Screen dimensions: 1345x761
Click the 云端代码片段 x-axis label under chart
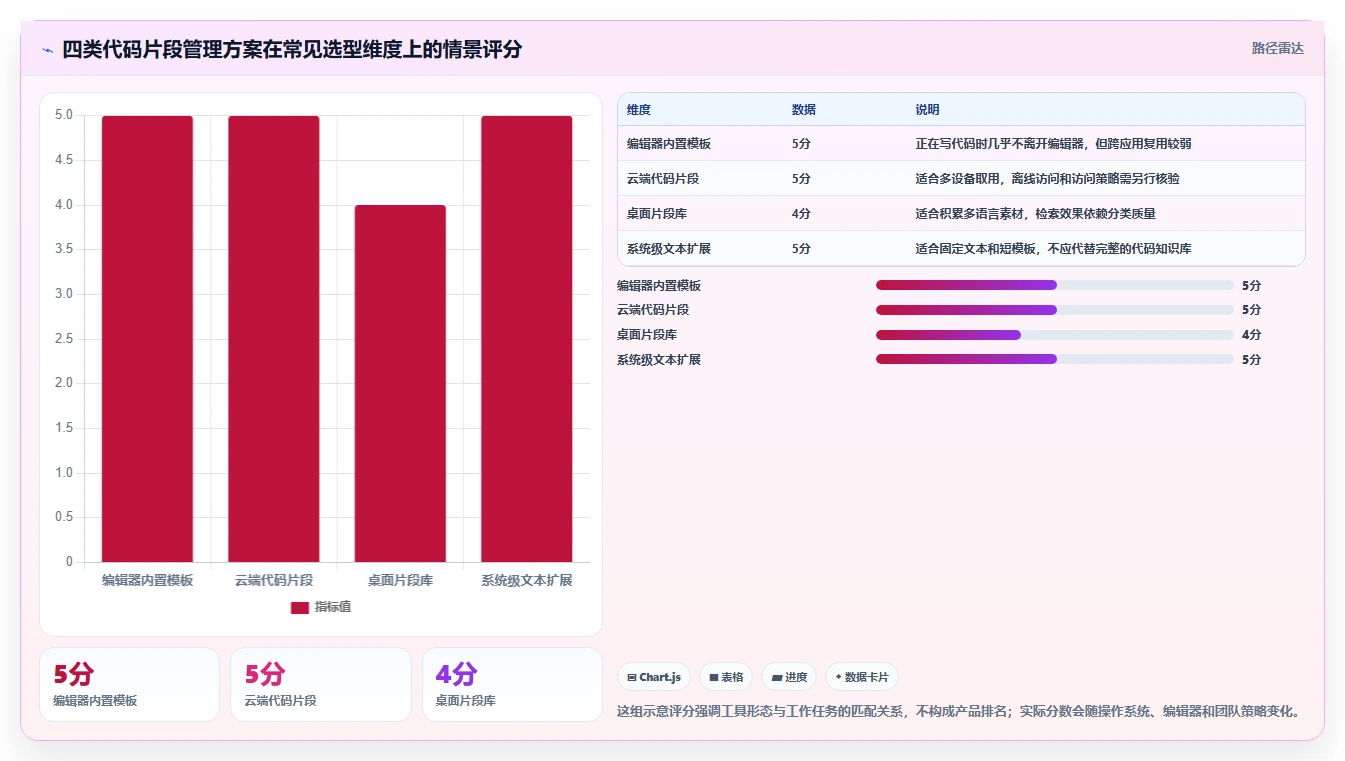tap(274, 580)
